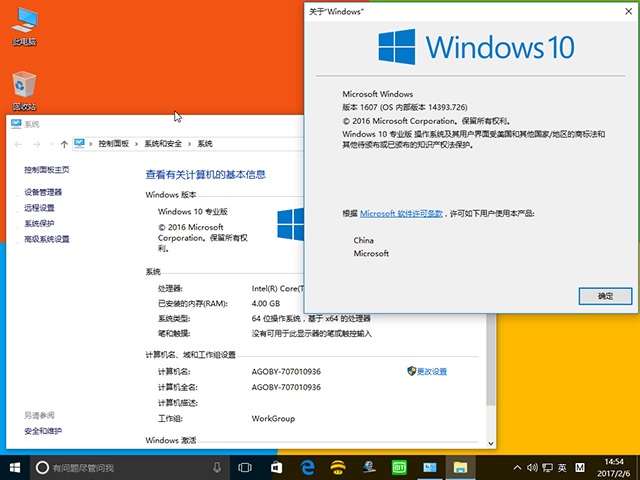The height and width of the screenshot is (480, 640).
Task: Switch to the System window taskbar button
Action: pos(429,468)
